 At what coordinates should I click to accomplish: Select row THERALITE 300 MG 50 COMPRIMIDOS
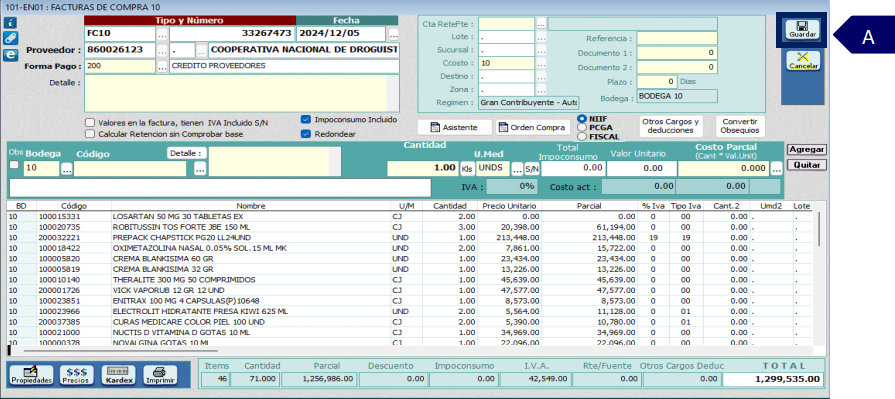click(x=409, y=280)
